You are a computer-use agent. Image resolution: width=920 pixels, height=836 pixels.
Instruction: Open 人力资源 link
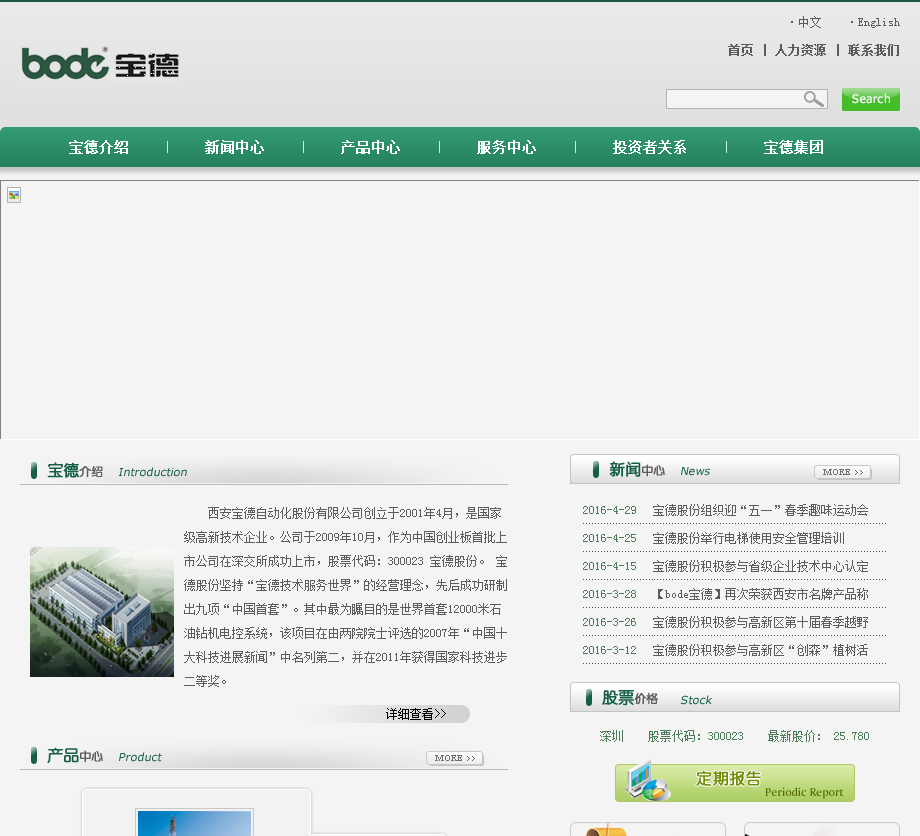coord(800,50)
